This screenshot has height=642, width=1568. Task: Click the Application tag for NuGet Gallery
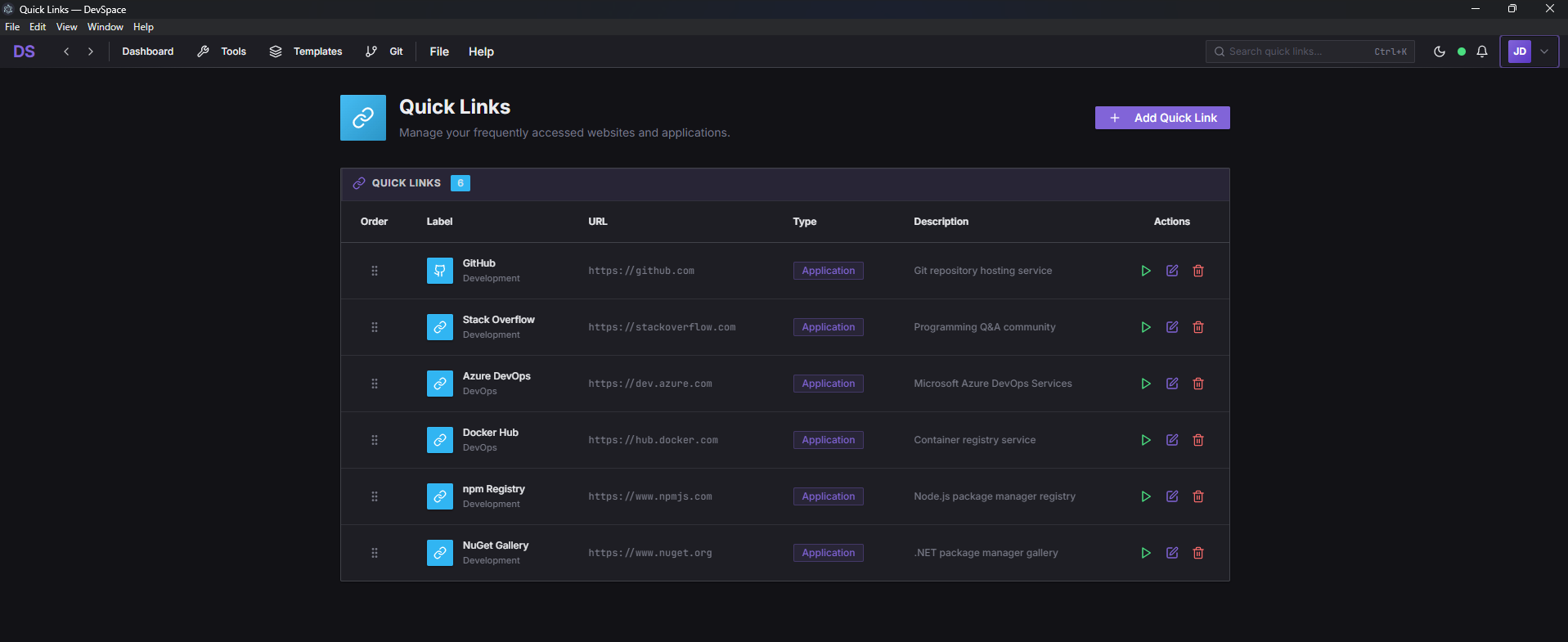(x=829, y=553)
